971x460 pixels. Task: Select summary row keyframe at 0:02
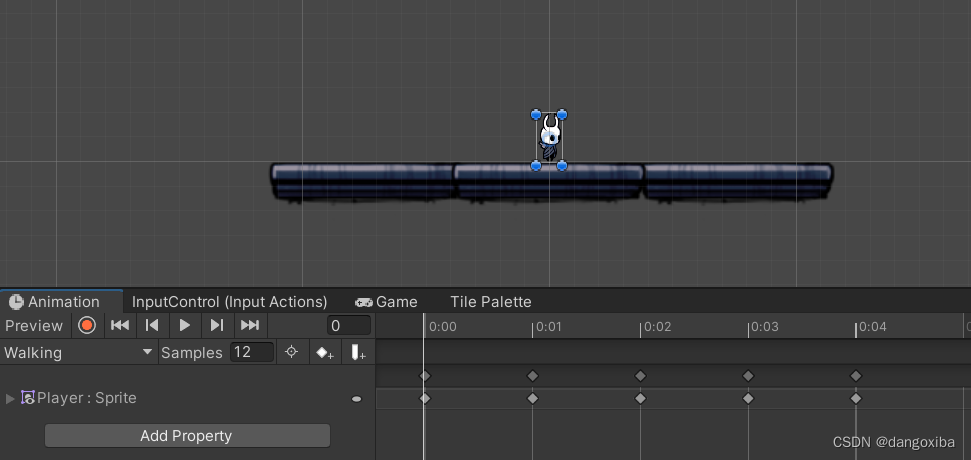click(640, 376)
